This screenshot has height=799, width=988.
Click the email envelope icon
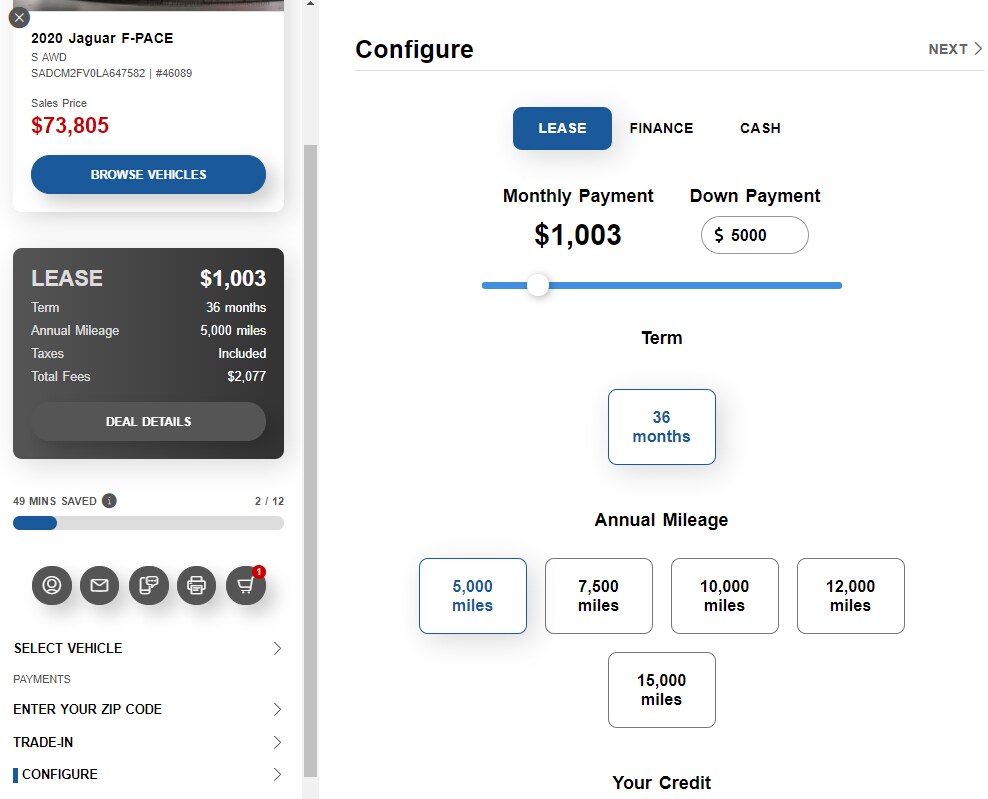tap(100, 585)
